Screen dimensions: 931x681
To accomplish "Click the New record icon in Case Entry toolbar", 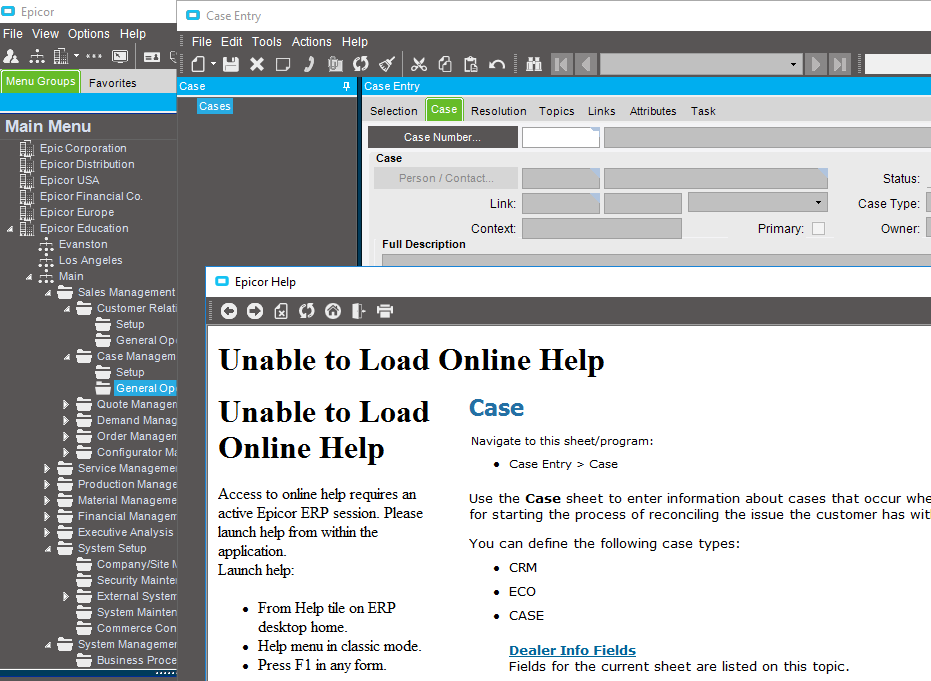I will pyautogui.click(x=199, y=64).
